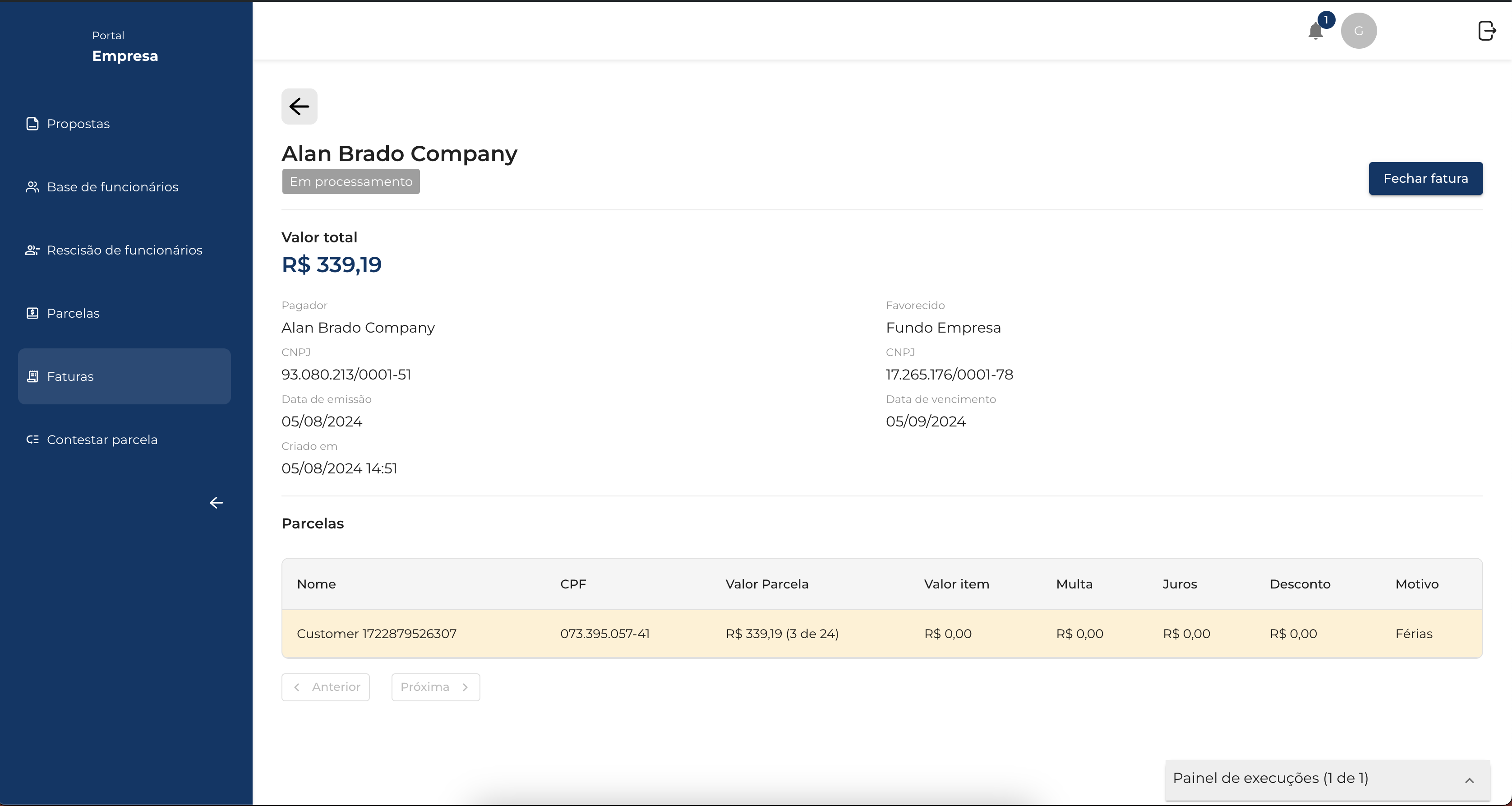Open Rescisão de funcionários section
The width and height of the screenshot is (1512, 806).
[124, 250]
